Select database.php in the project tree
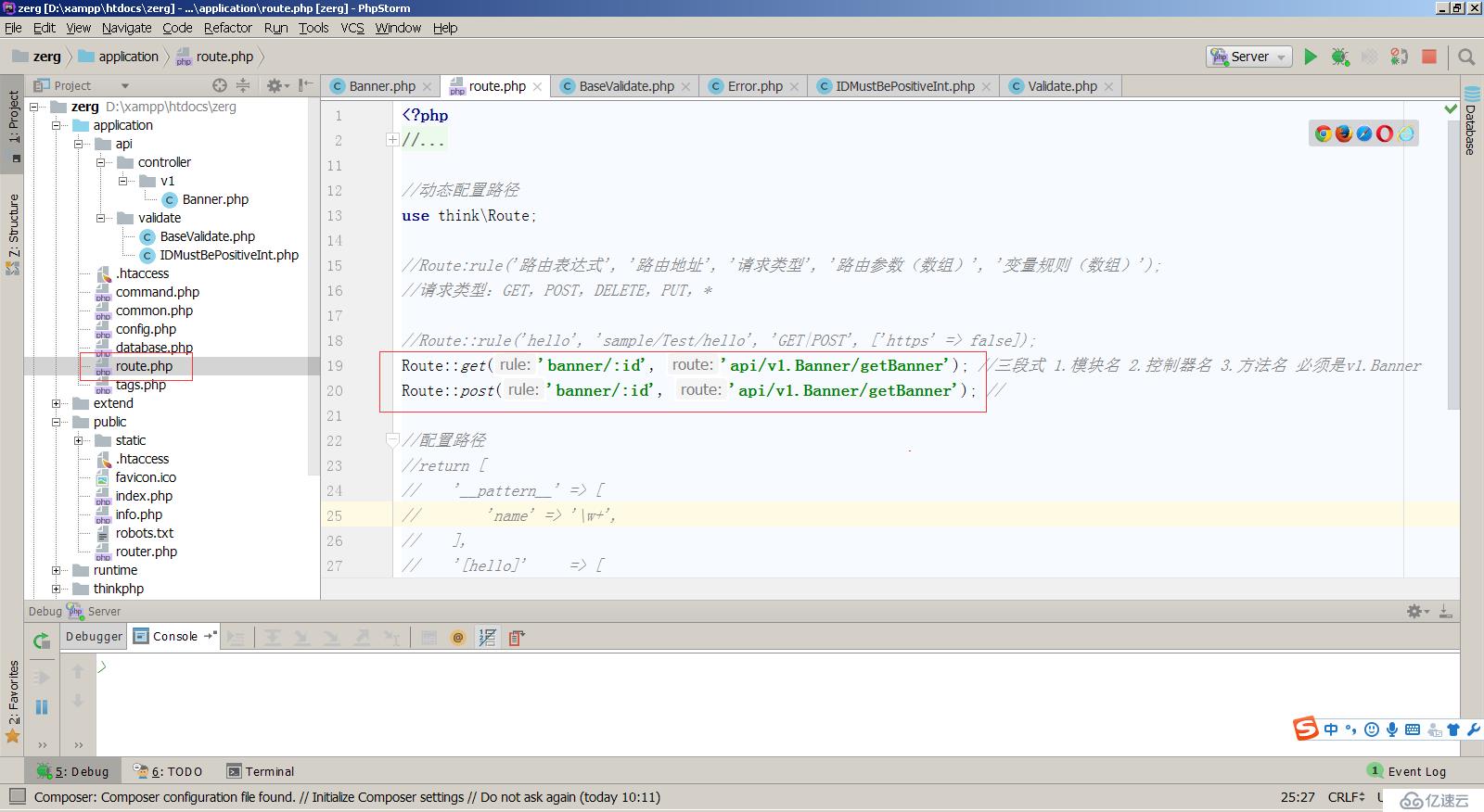 [x=154, y=348]
